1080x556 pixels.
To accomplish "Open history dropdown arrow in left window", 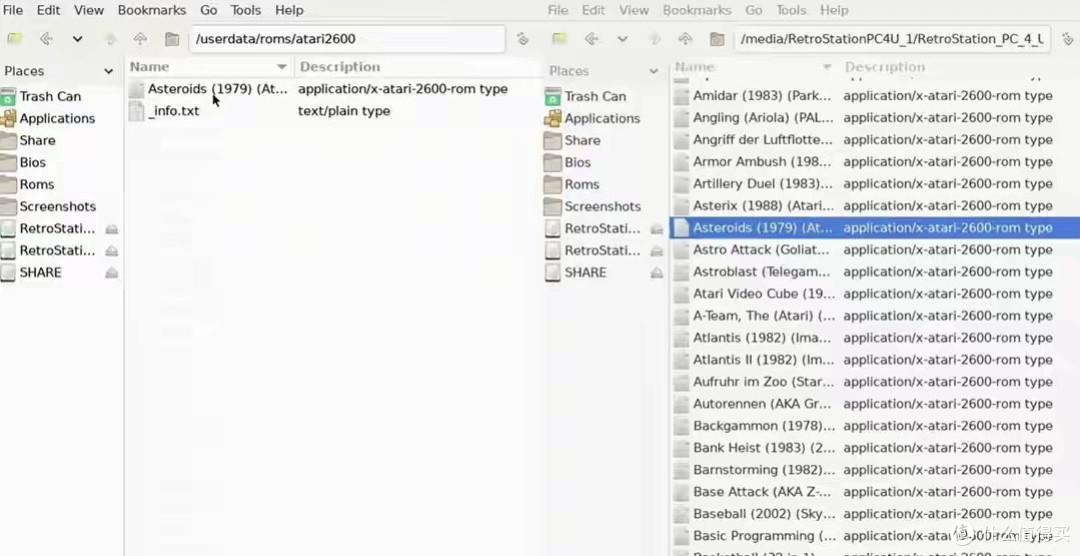I will (x=77, y=39).
